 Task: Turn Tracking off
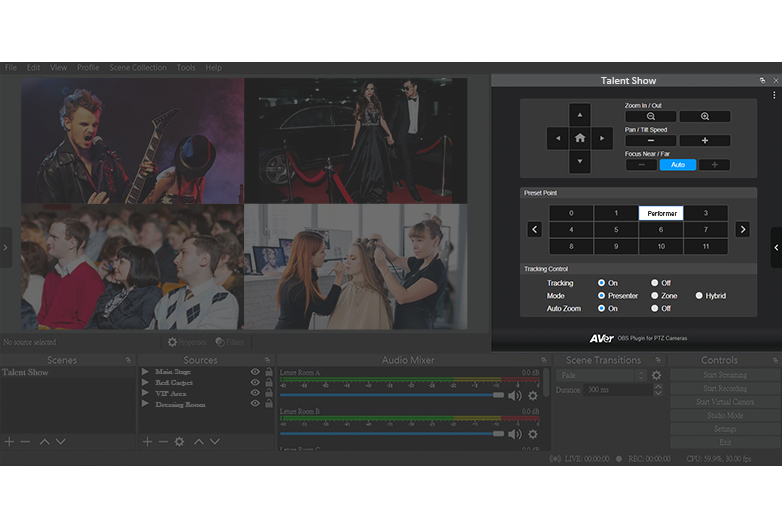(x=655, y=283)
